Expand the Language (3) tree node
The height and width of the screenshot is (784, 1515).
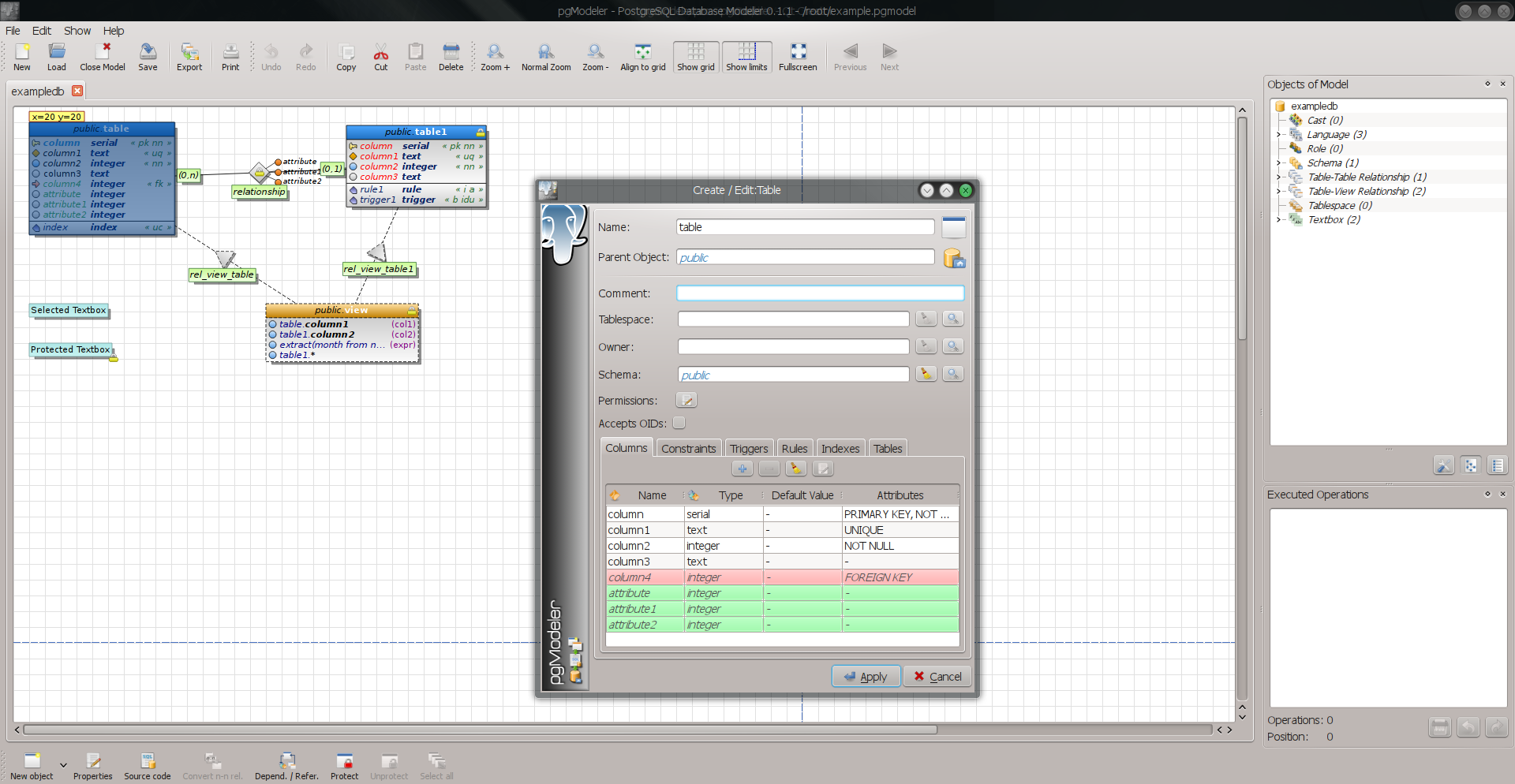(1278, 135)
